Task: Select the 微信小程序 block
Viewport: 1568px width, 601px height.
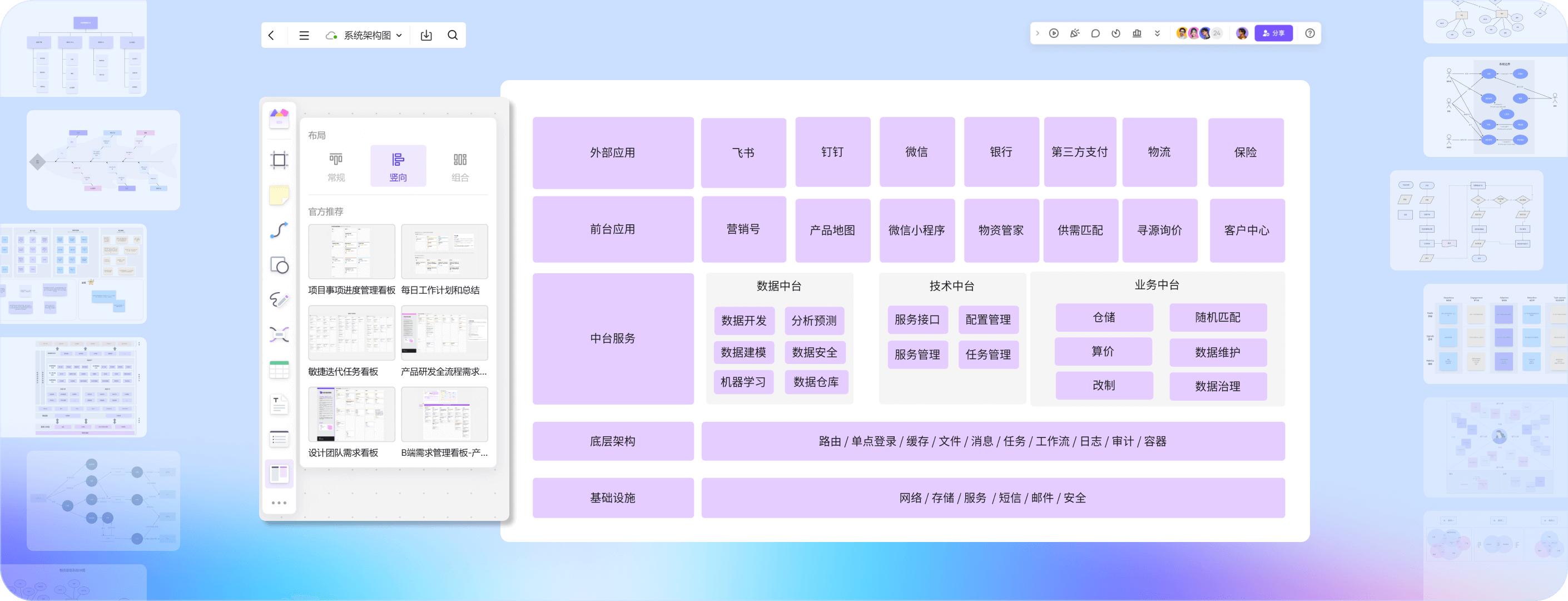Action: point(917,230)
